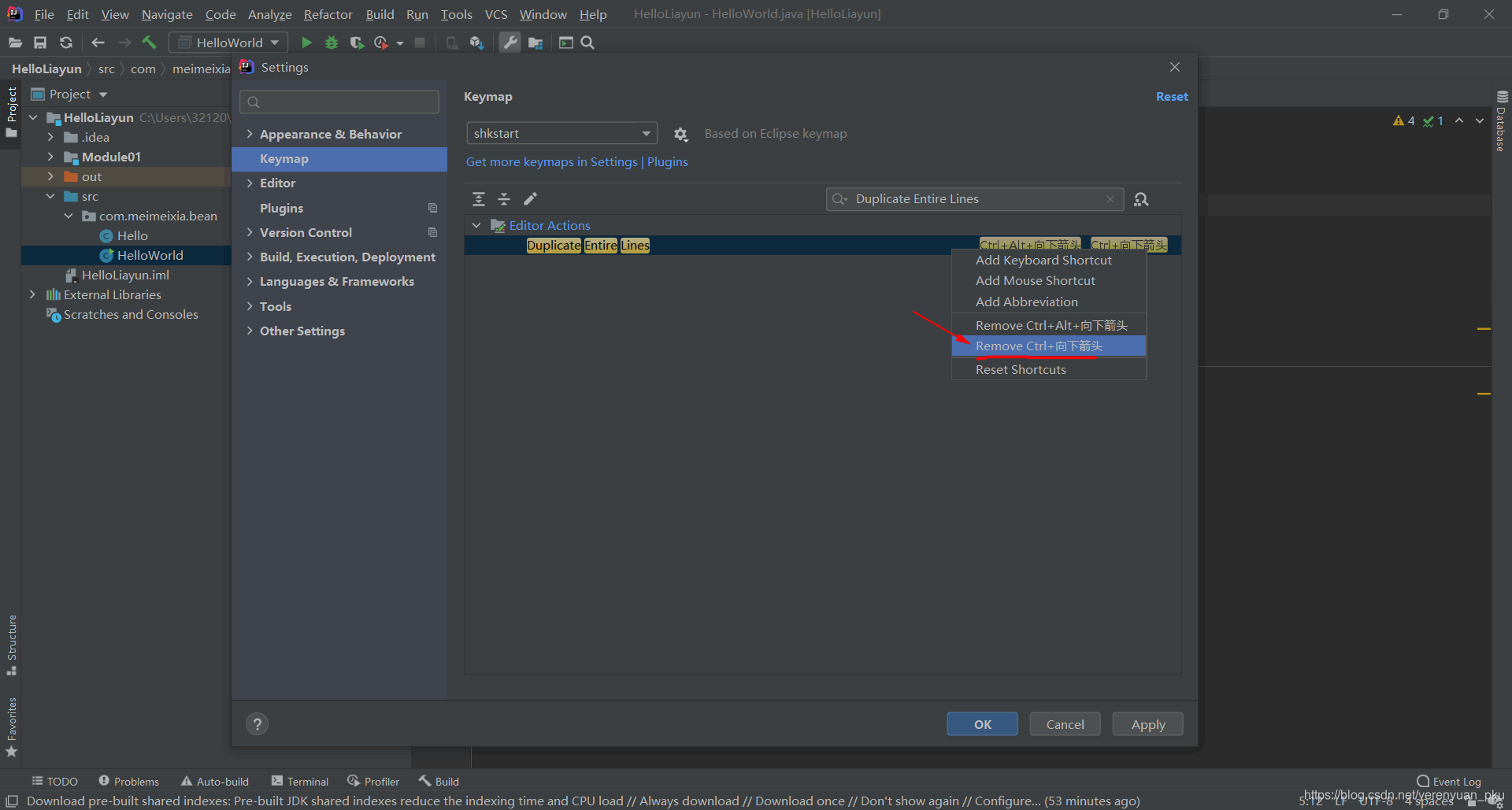Click Get more keymaps in Settings link
The image size is (1512, 810).
click(x=551, y=161)
